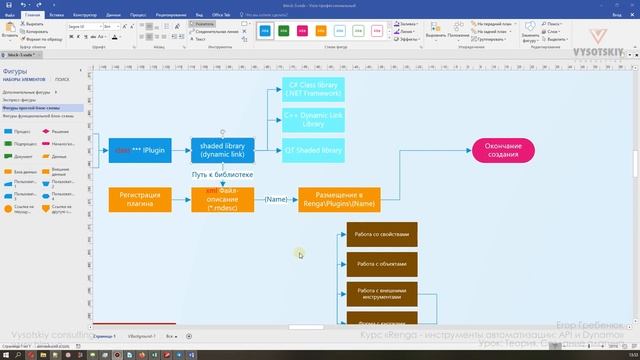Screen dimensions: 640x360
Task: Click Position (Положение) button
Action: pyautogui.click(x=458, y=31)
